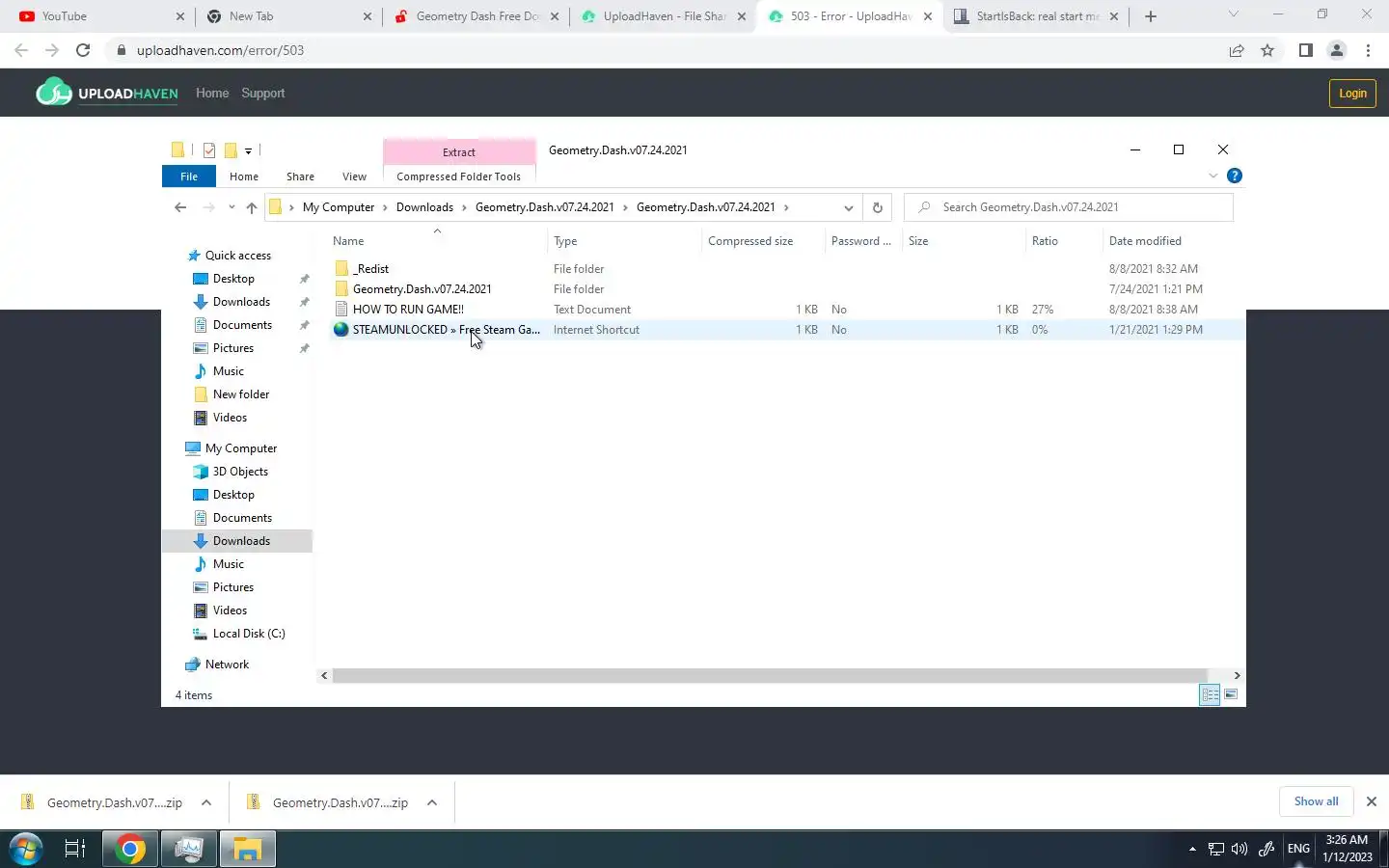Click the horizontal scrollbar in Explorer file list
This screenshot has height=868, width=1389.
(x=770, y=675)
